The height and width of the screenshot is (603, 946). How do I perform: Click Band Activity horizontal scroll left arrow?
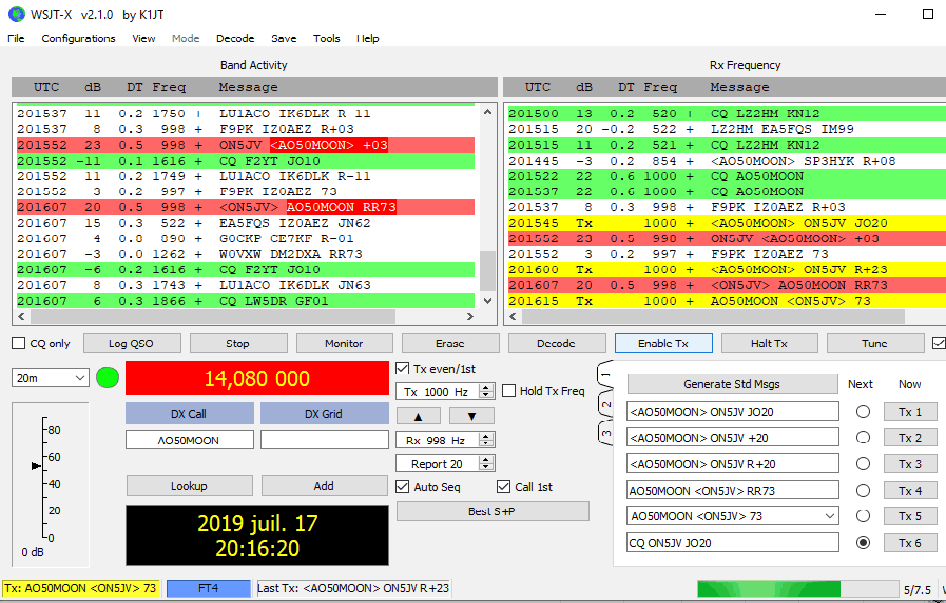coord(22,316)
